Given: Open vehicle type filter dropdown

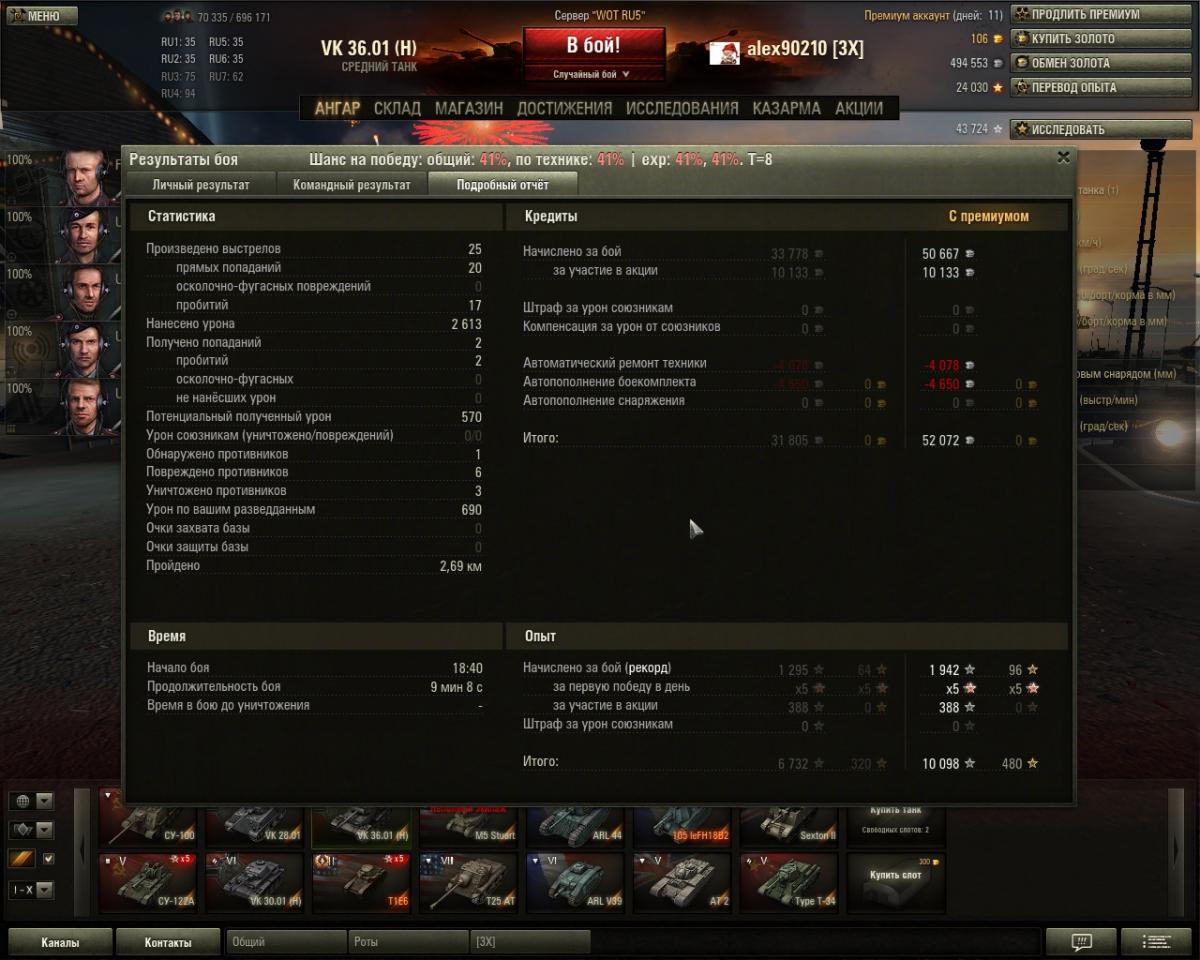Looking at the screenshot, I should click(32, 830).
